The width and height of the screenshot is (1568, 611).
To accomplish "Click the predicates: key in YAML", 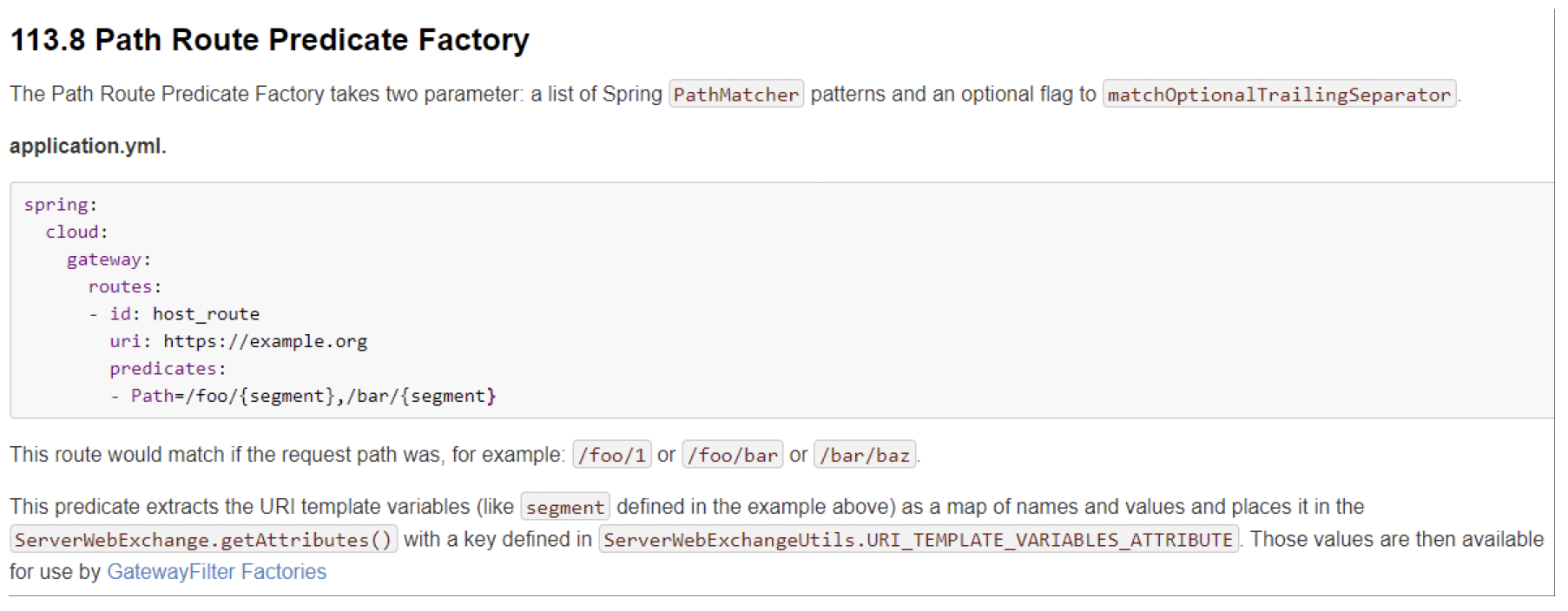I will pos(167,369).
